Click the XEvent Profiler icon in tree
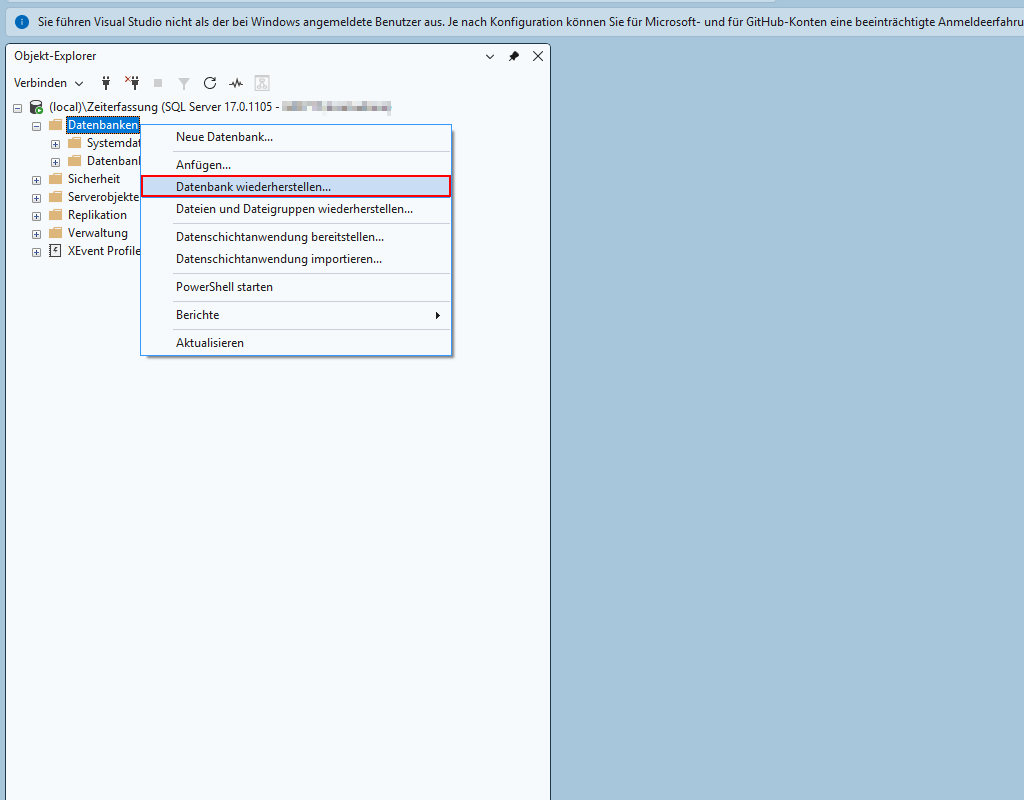 coord(56,251)
